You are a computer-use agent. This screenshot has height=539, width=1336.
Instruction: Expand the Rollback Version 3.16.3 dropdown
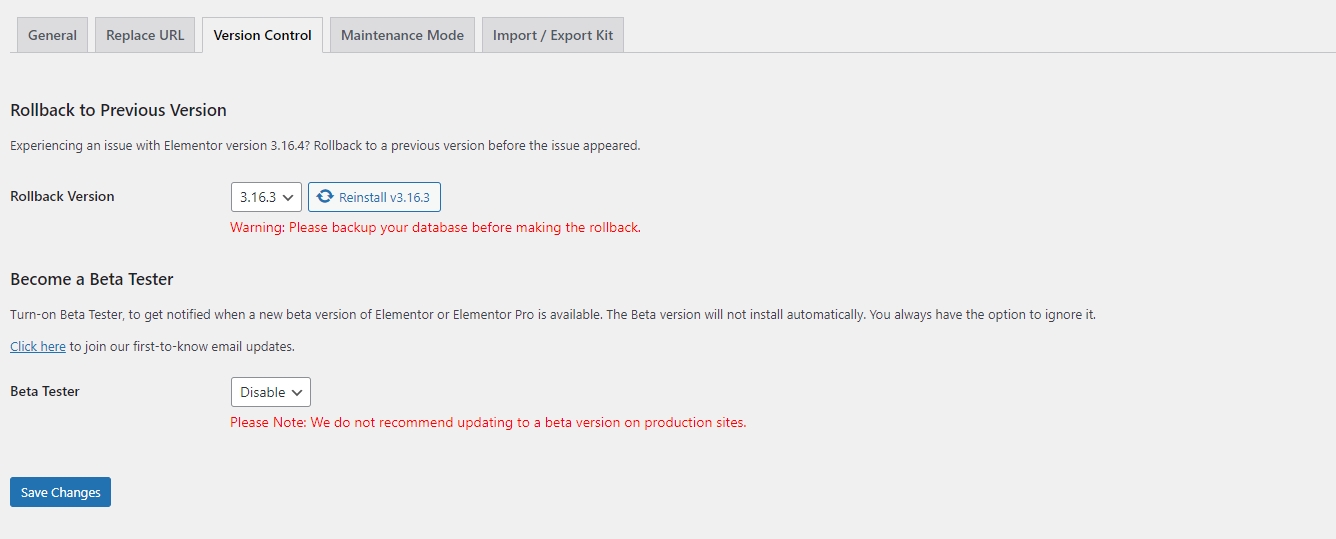coord(266,197)
